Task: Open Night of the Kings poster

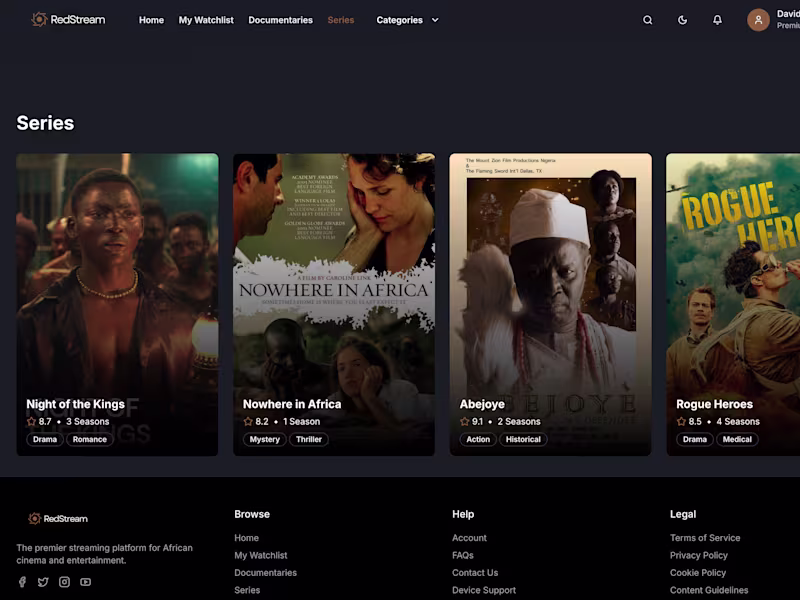Action: [117, 305]
